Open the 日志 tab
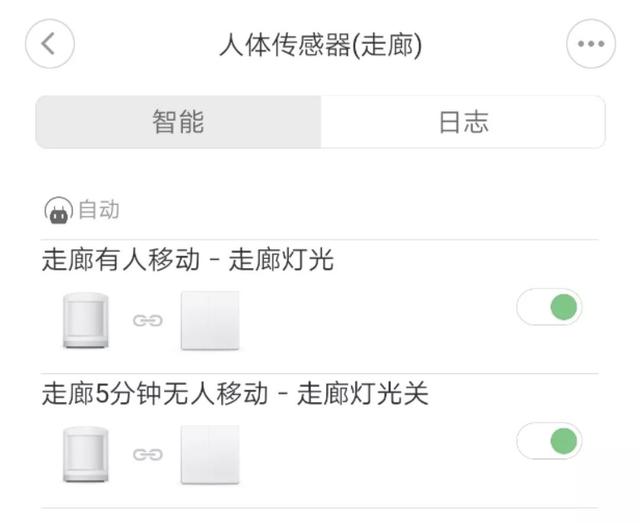Image resolution: width=640 pixels, height=523 pixels. pos(463,122)
